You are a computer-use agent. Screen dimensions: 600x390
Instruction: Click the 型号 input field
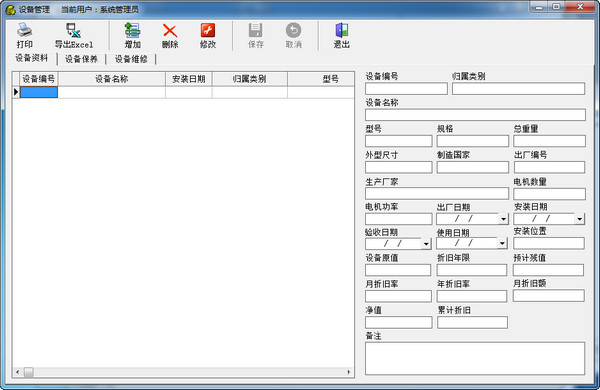click(398, 141)
